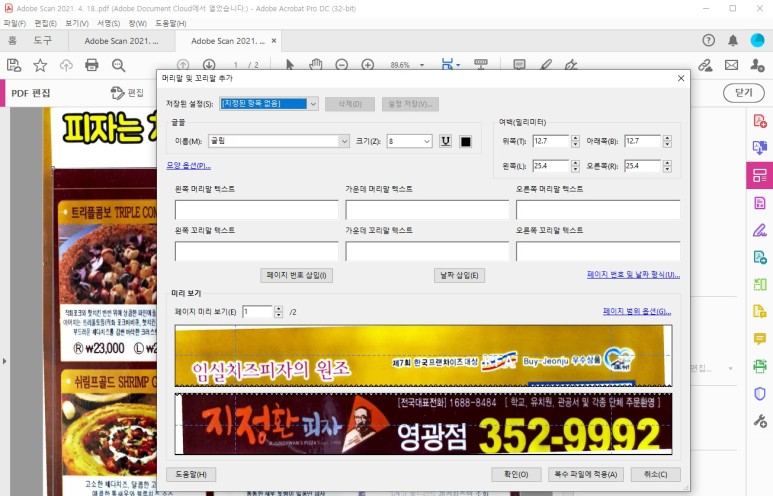This screenshot has width=773, height=496.
Task: Open the 모양 옵션 link
Action: [188, 166]
